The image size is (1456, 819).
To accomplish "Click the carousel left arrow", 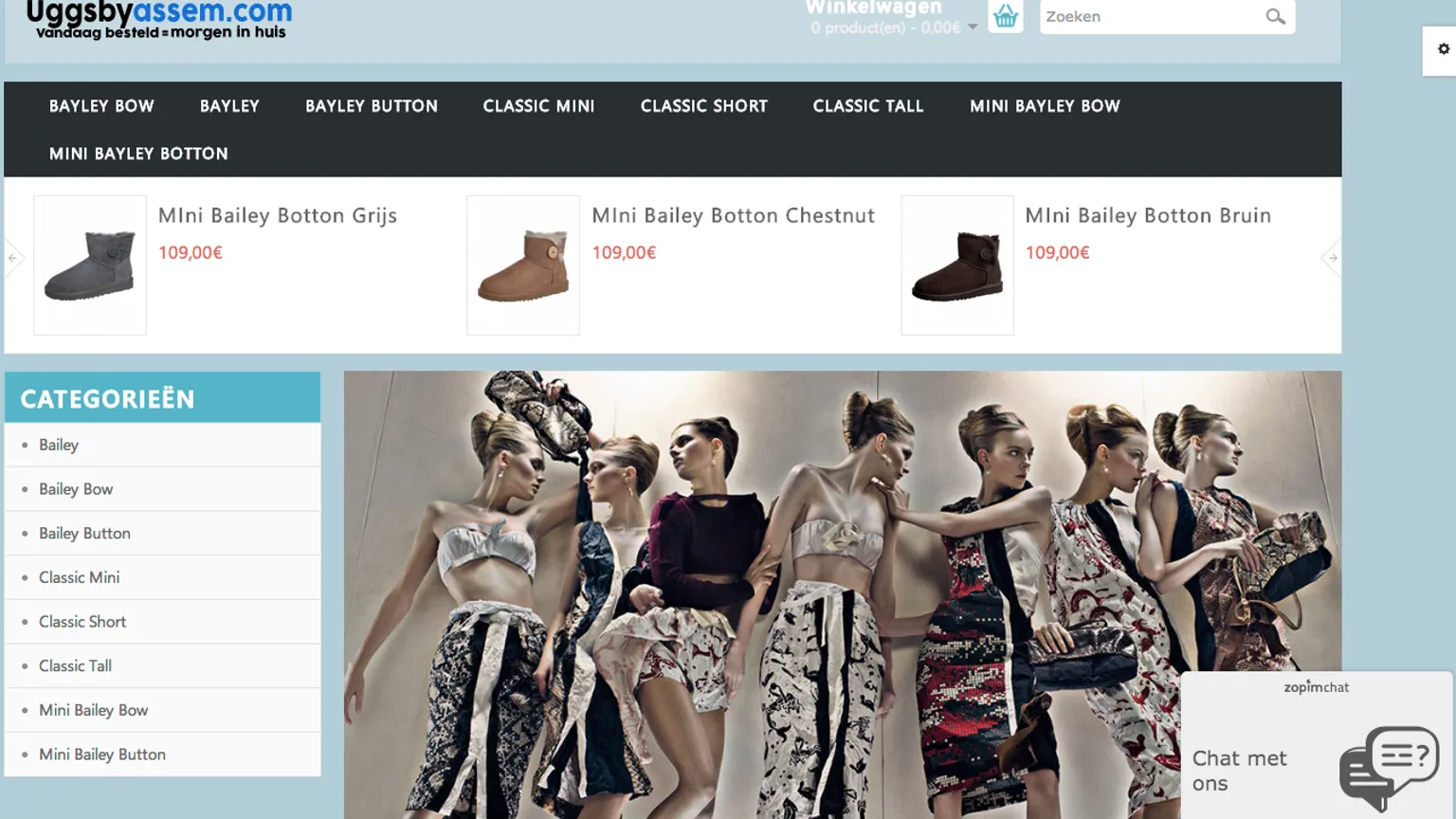I will tap(12, 258).
